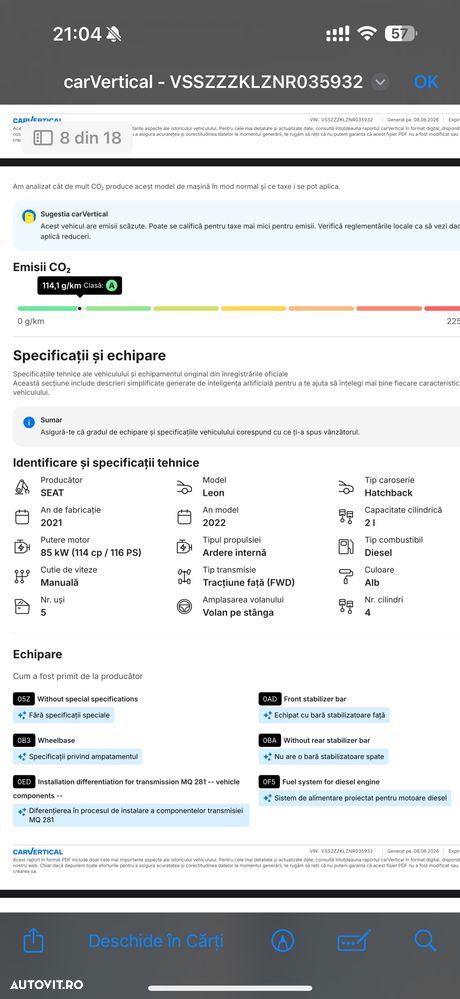Tap 'Deschide în Cărți' link
Screen dimensions: 460x999
coord(156,940)
